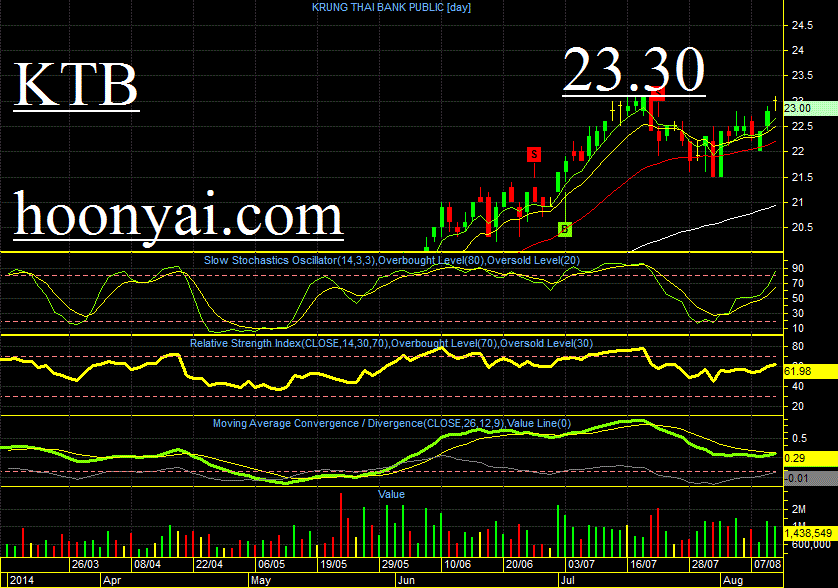
Task: Select the 1,438,549 volume value tag
Action: (810, 533)
